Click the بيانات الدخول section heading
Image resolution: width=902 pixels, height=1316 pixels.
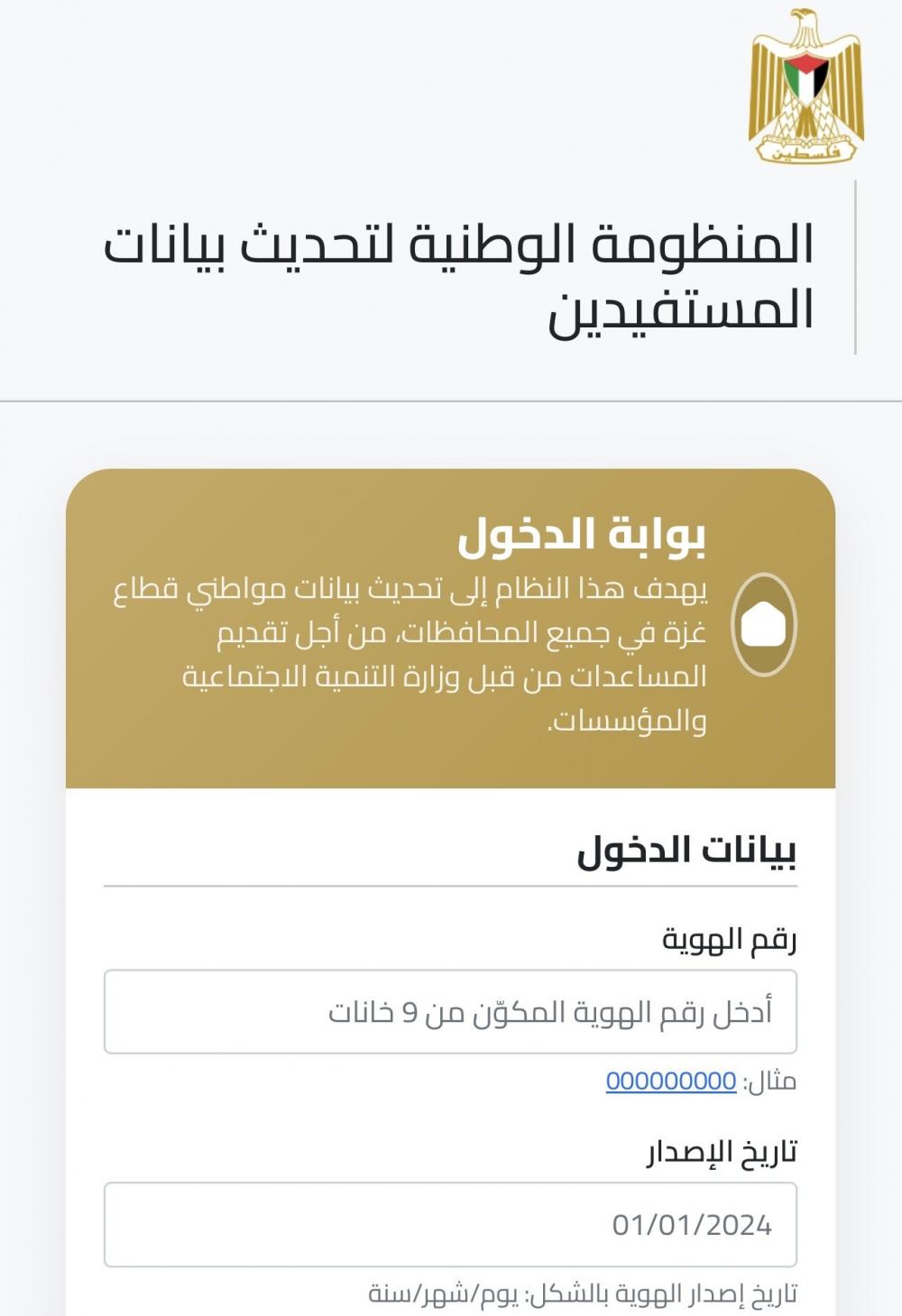pos(686,851)
